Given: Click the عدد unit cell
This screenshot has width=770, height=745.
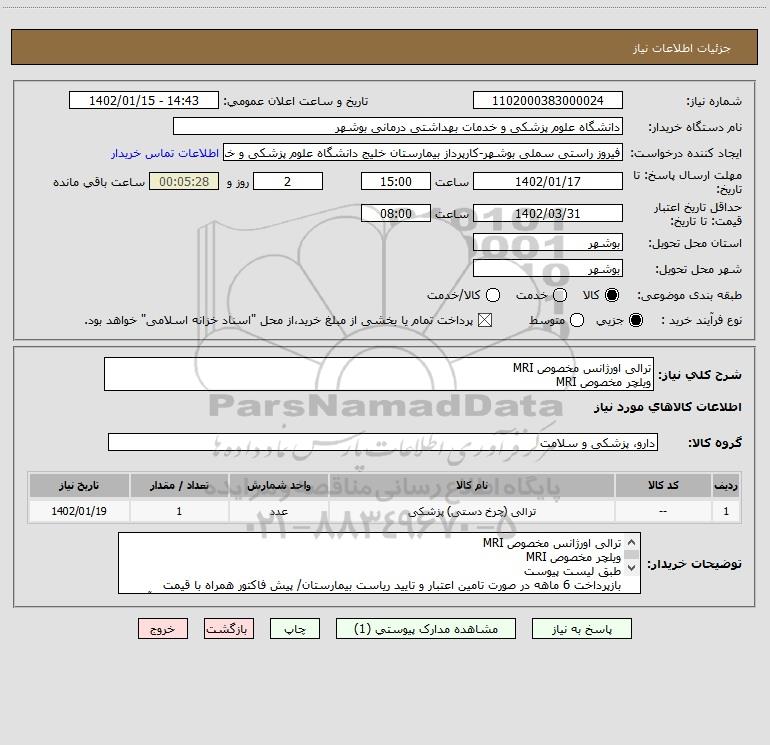Looking at the screenshot, I should [278, 511].
